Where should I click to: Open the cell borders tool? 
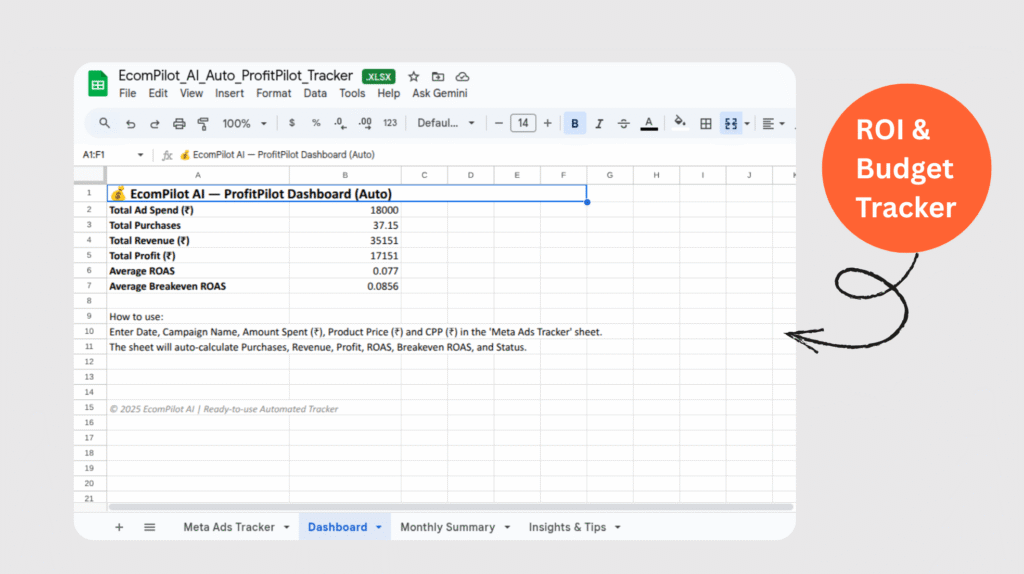point(706,124)
